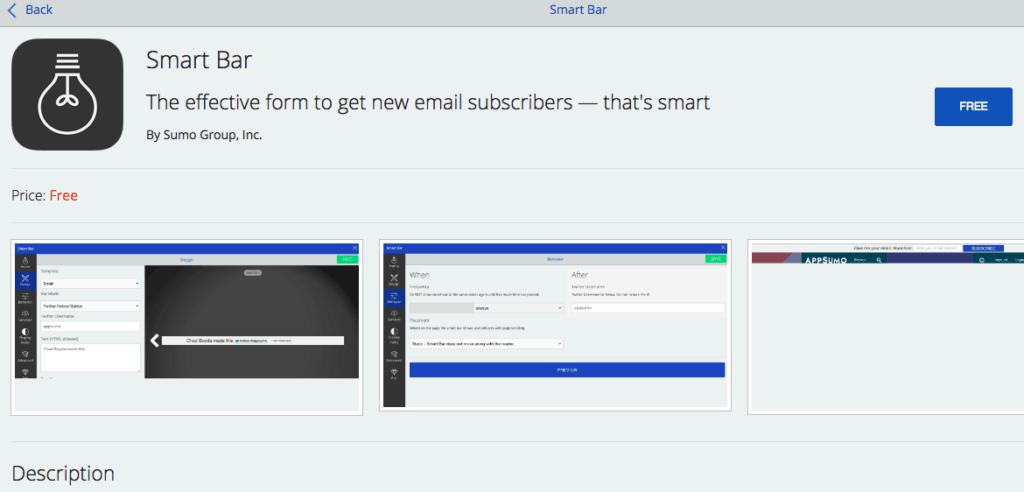The height and width of the screenshot is (492, 1024).
Task: Open the Behavior screenshot thumbnail
Action: [555, 325]
